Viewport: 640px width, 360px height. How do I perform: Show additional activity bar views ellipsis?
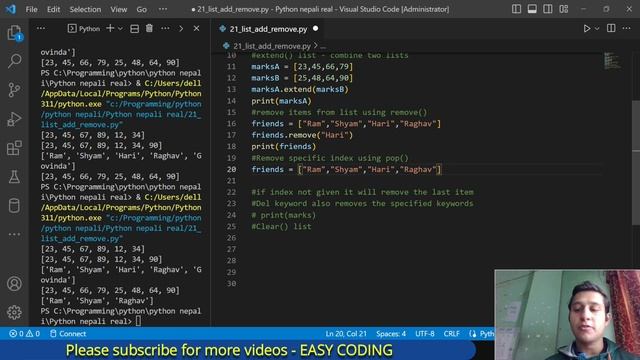point(14,234)
